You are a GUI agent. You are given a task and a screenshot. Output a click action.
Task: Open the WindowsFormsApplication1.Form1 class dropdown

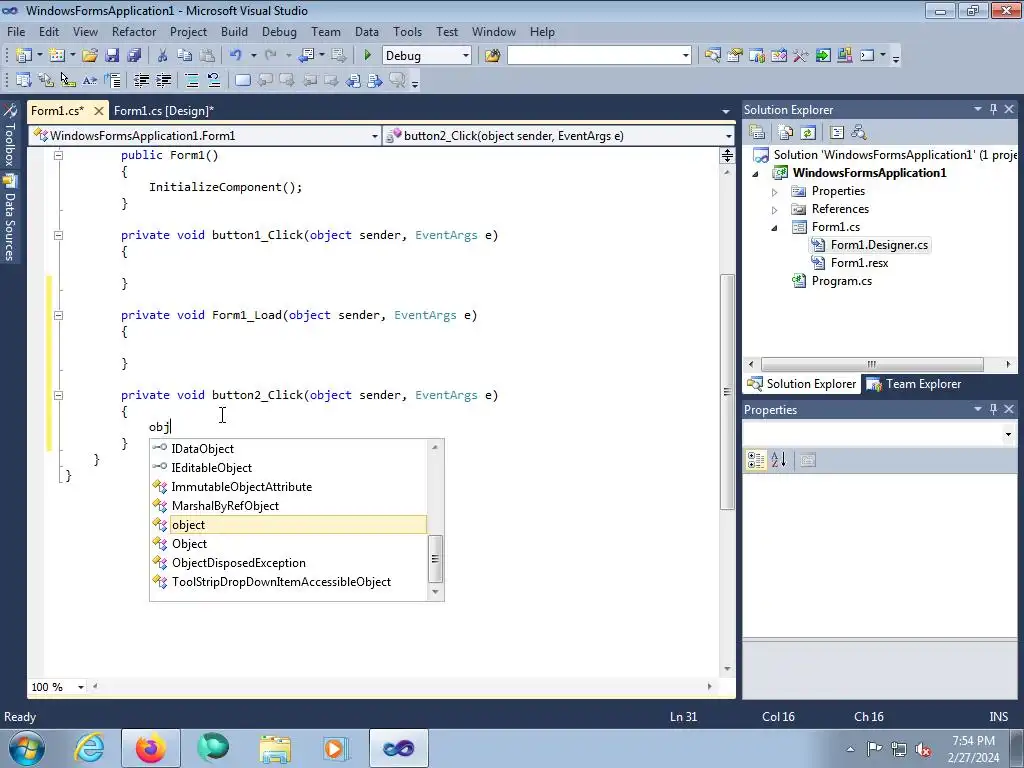click(374, 136)
